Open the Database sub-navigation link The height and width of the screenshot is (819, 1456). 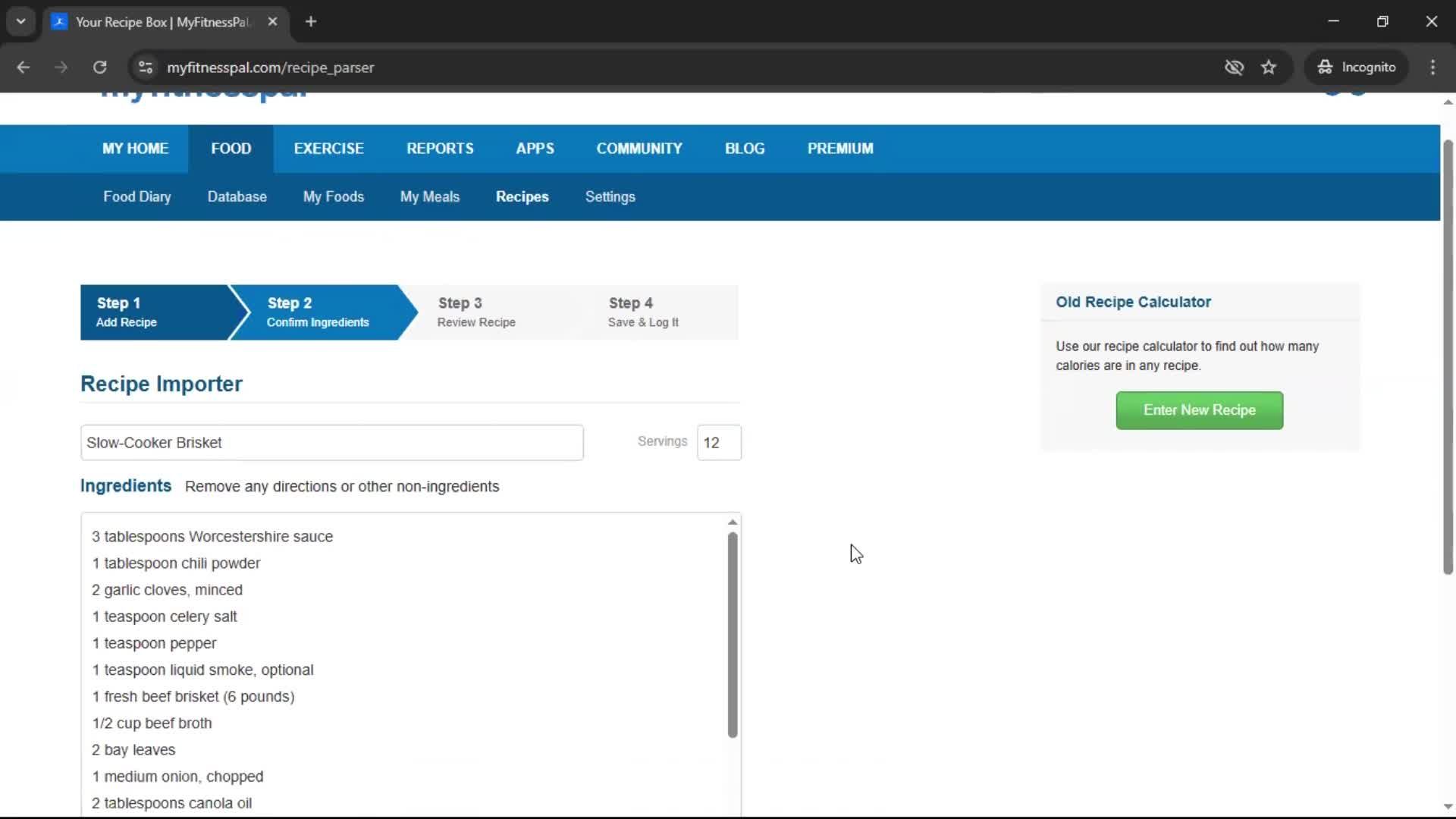(x=237, y=196)
